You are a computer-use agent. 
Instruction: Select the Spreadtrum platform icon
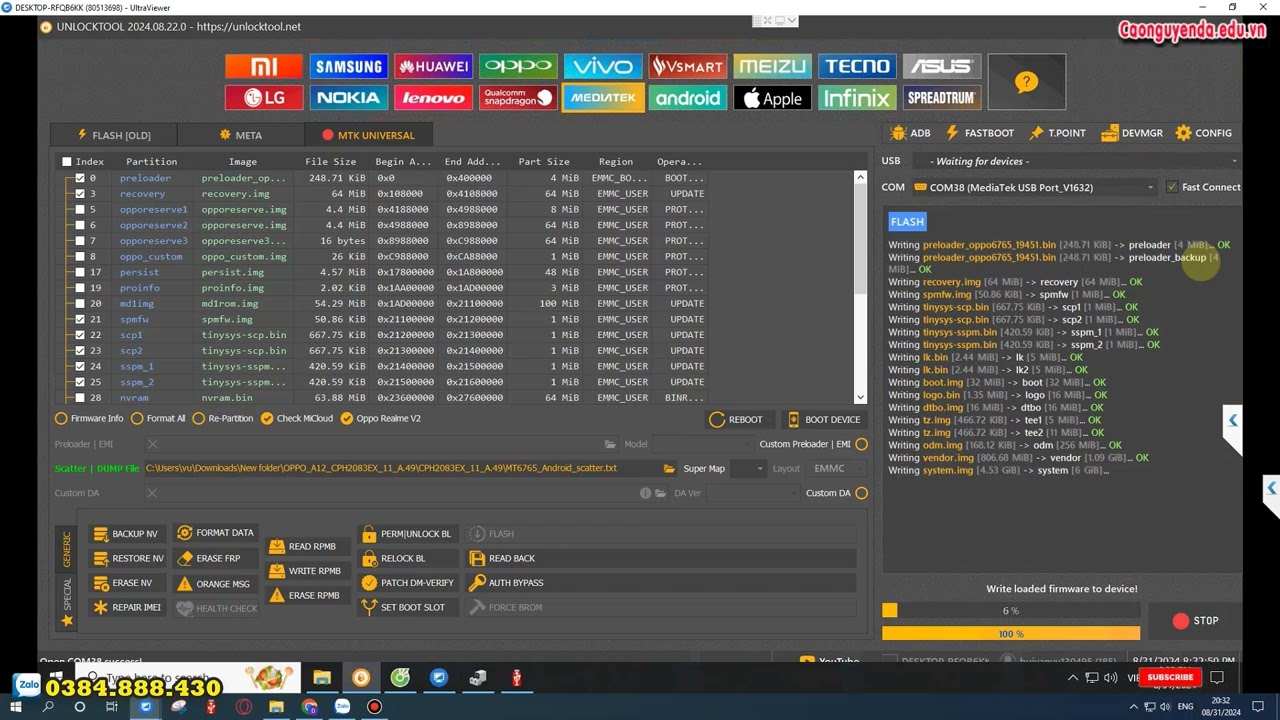pos(942,97)
